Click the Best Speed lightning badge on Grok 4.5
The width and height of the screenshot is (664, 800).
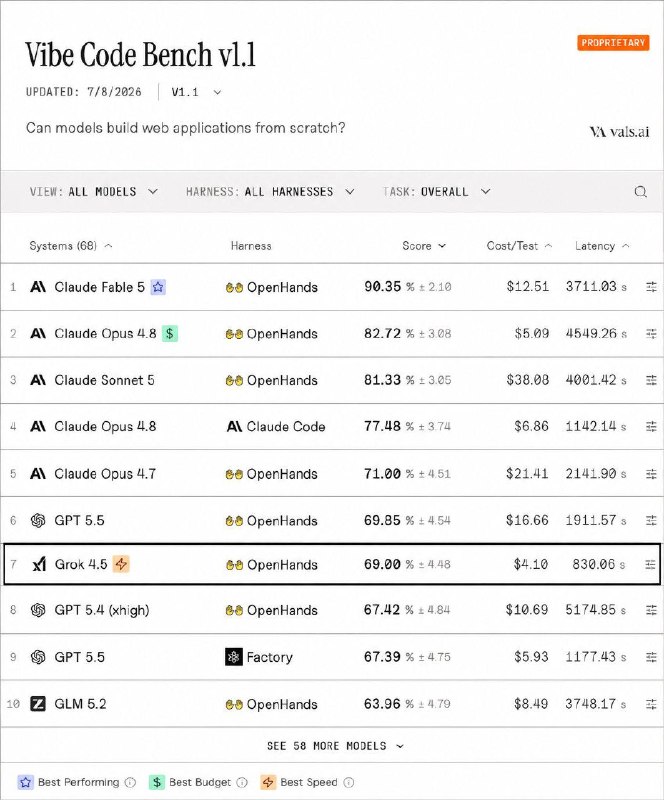click(x=121, y=564)
